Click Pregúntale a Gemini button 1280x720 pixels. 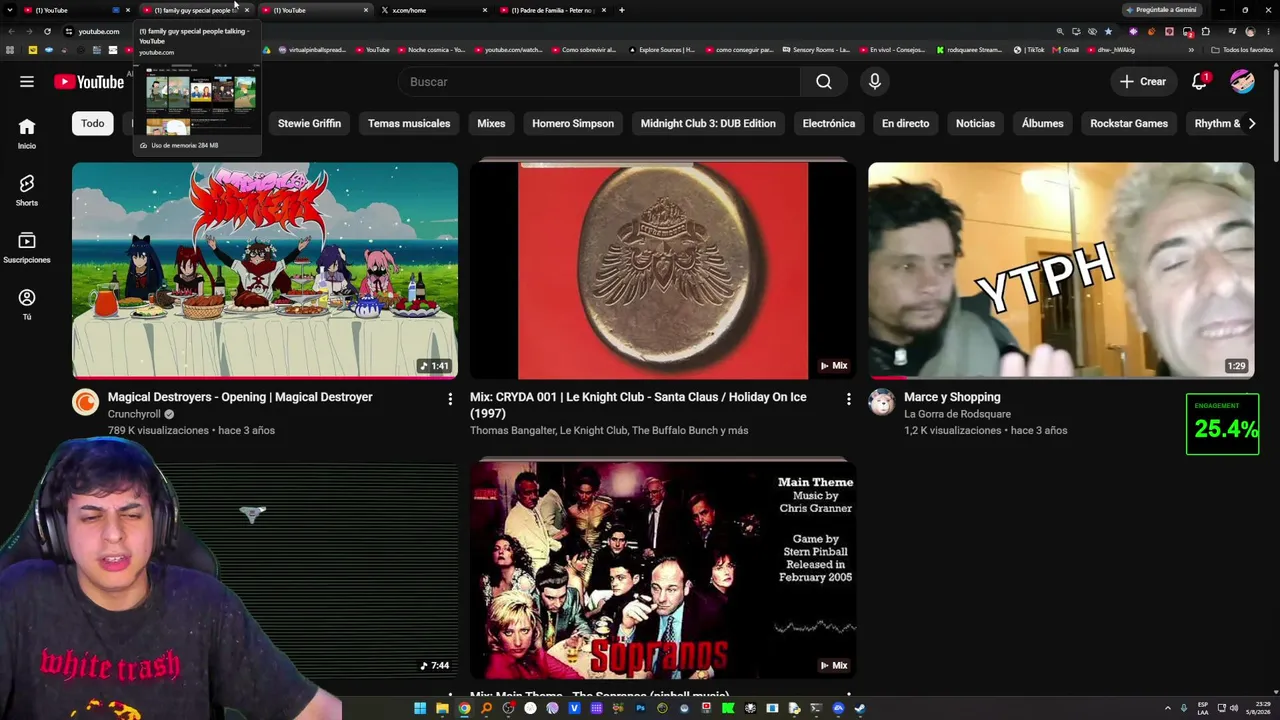coord(1162,10)
